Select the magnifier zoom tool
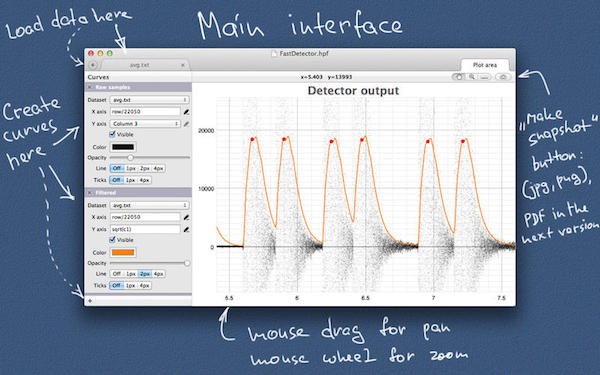 tap(471, 77)
